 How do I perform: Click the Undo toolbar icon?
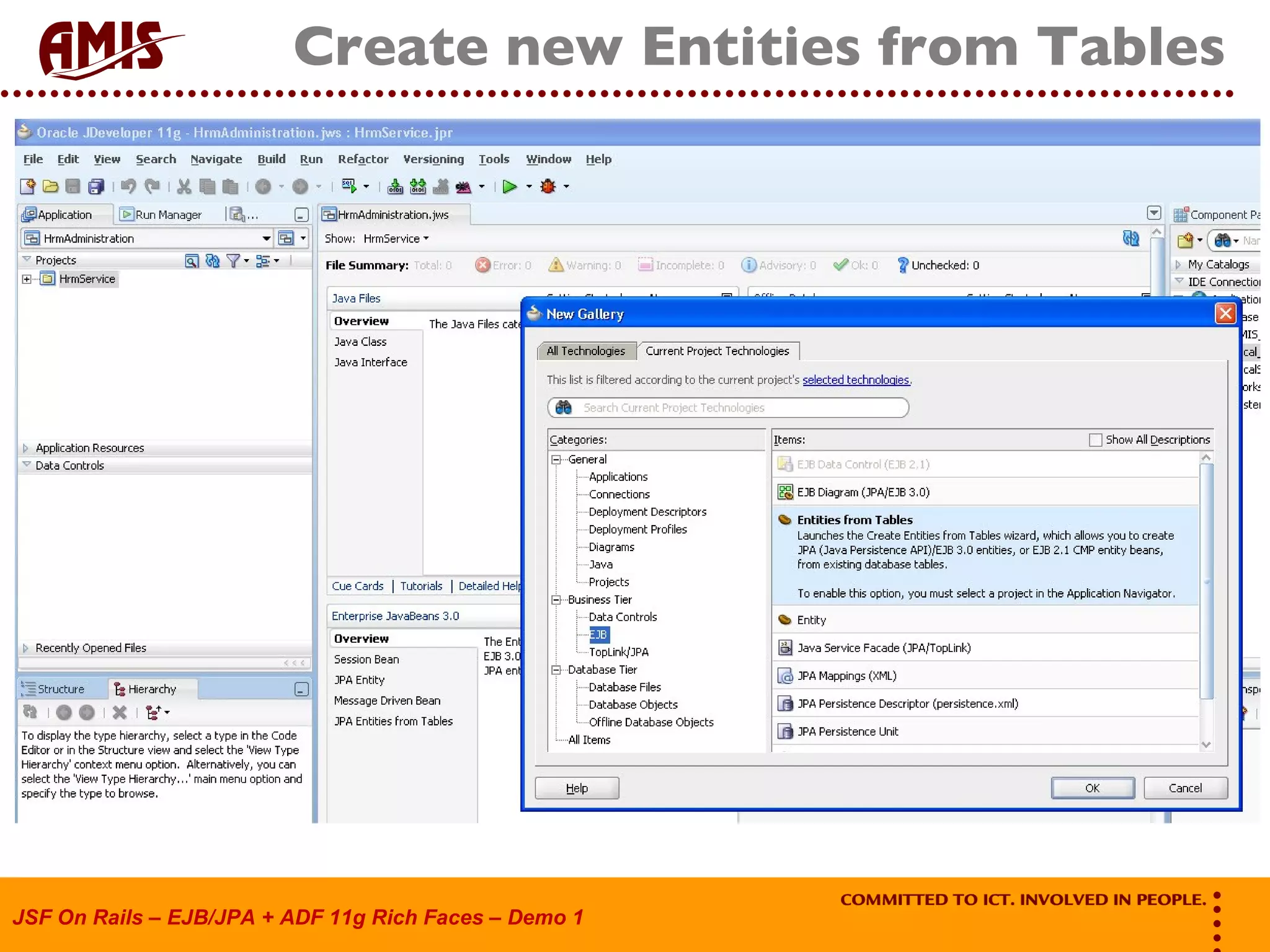coord(128,186)
